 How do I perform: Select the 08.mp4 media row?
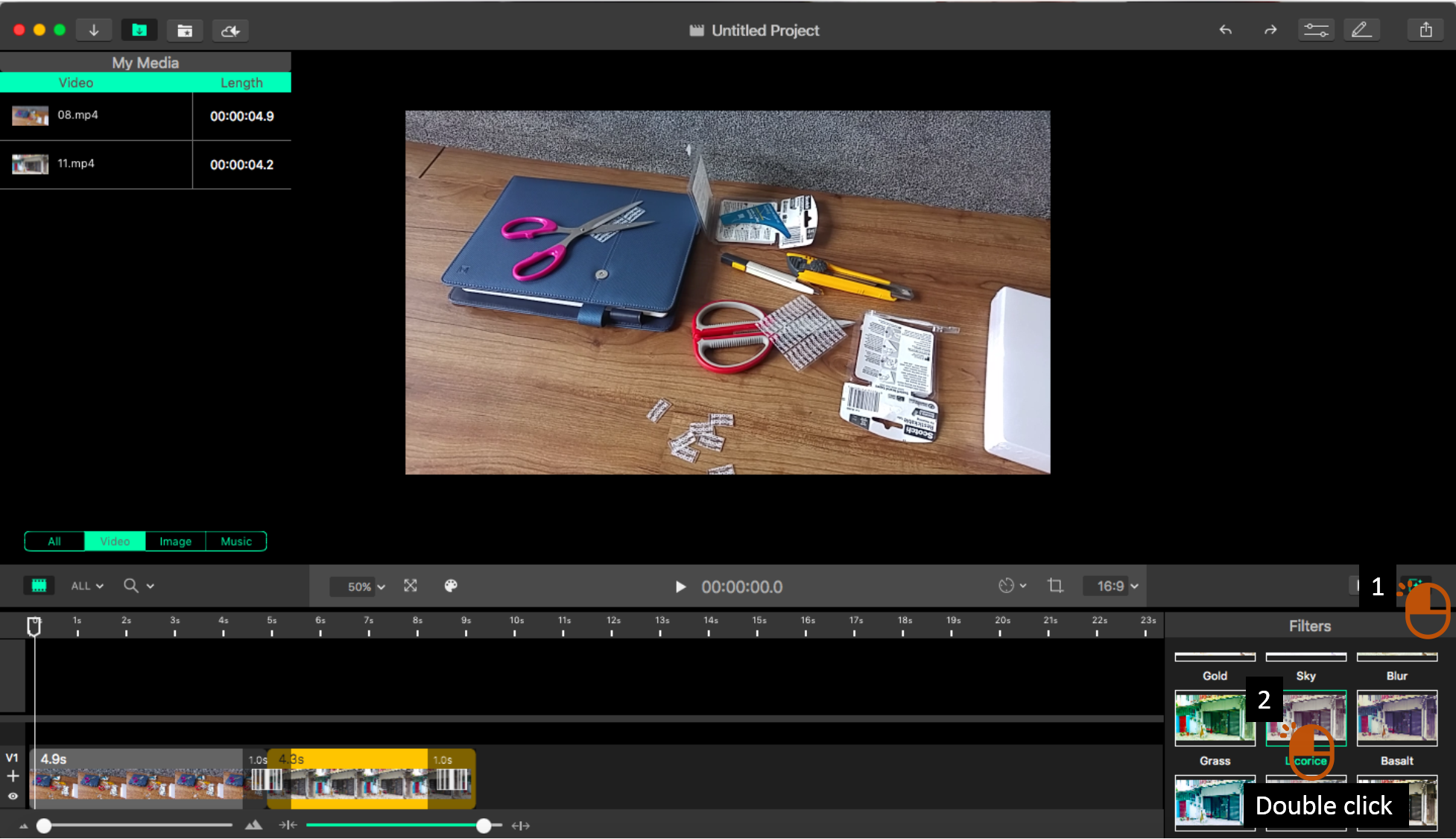pyautogui.click(x=145, y=116)
